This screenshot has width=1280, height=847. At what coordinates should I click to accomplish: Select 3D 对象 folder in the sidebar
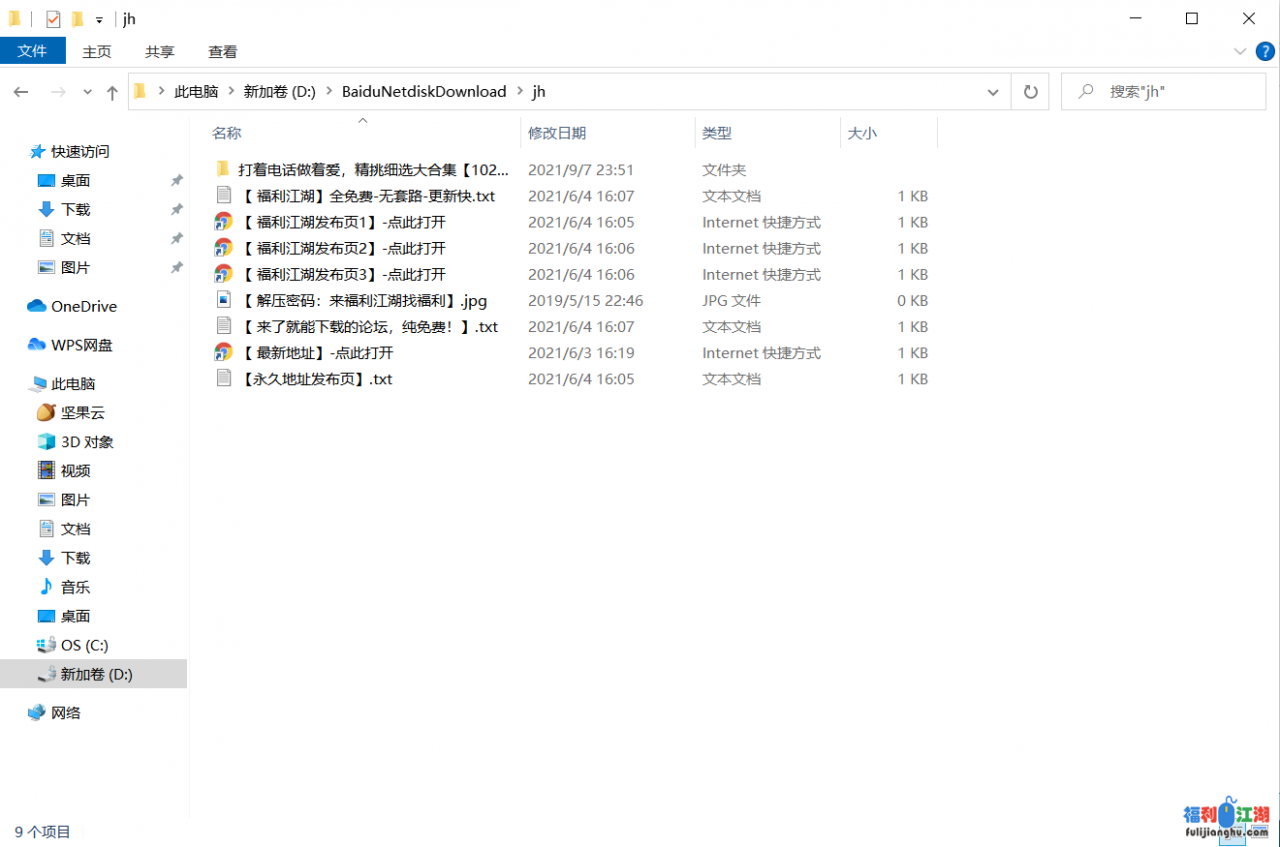[87, 442]
